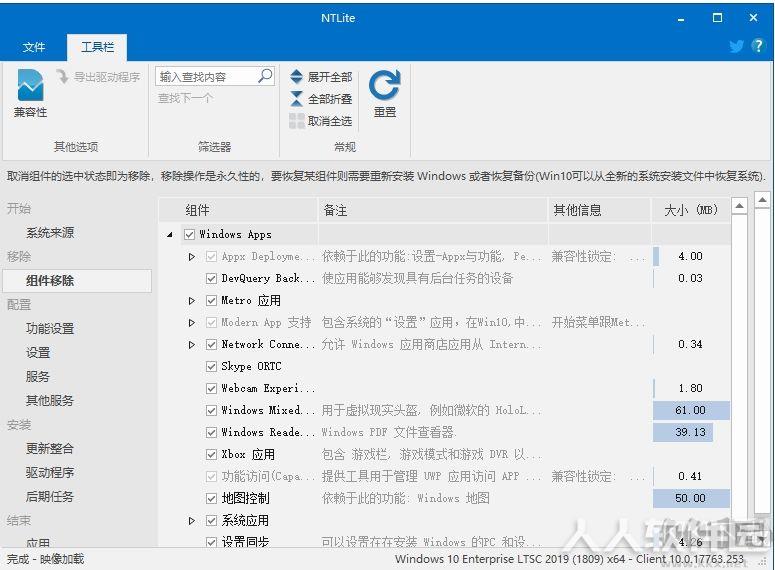Select the 工具栏 ribbon tab

(x=97, y=47)
